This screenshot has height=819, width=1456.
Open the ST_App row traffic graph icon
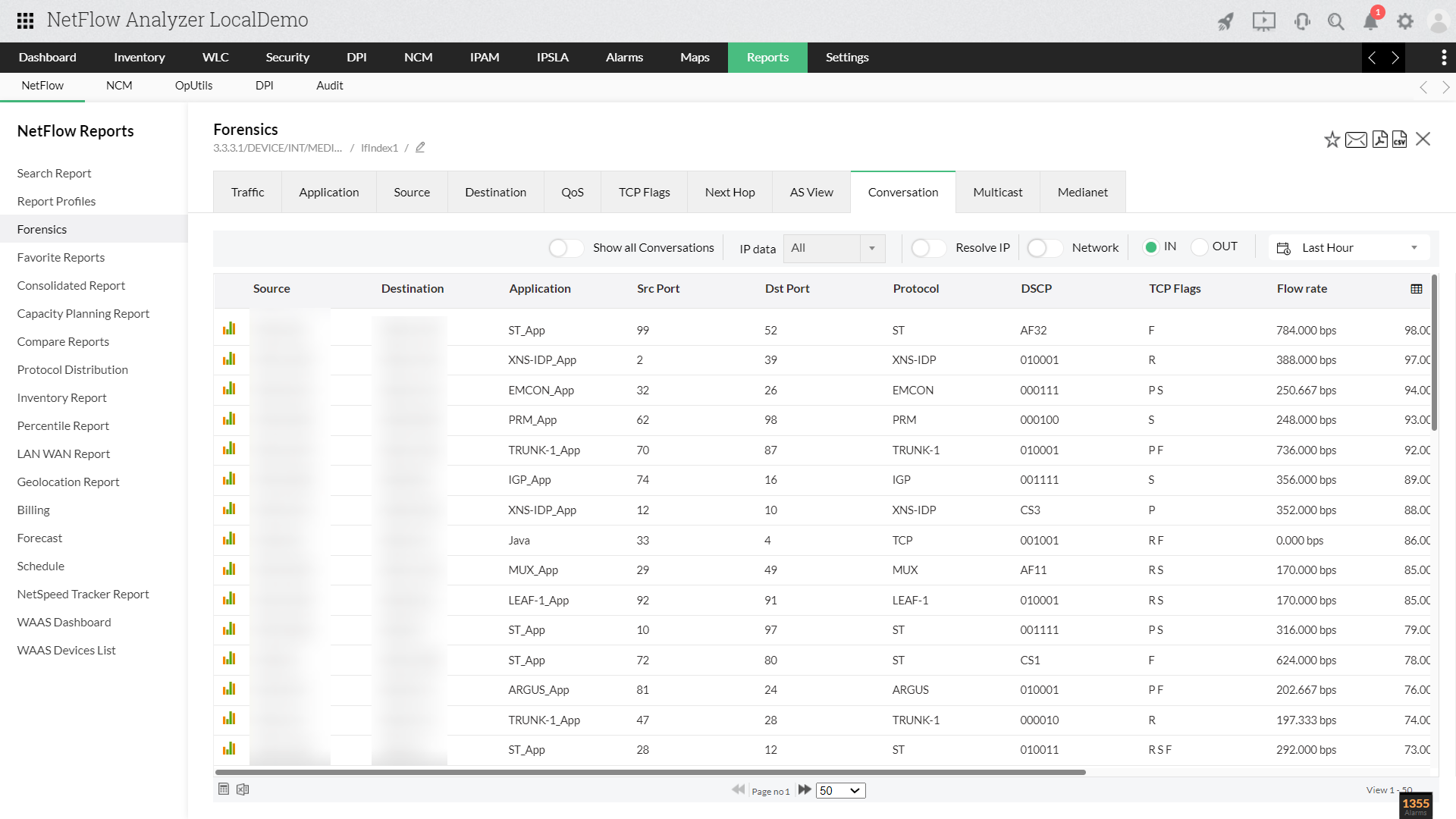pos(229,329)
